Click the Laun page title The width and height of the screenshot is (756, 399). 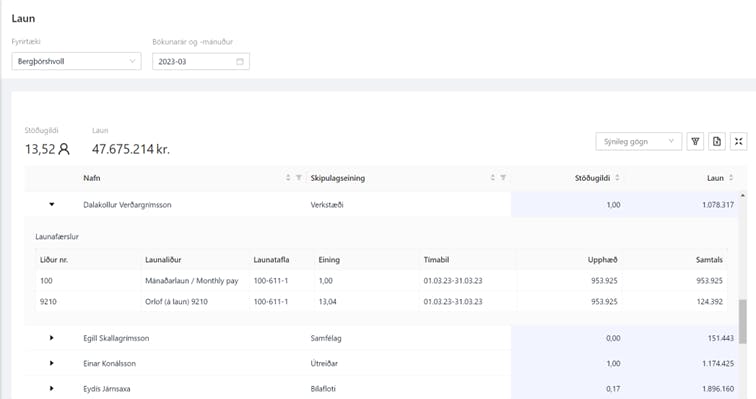[23, 18]
